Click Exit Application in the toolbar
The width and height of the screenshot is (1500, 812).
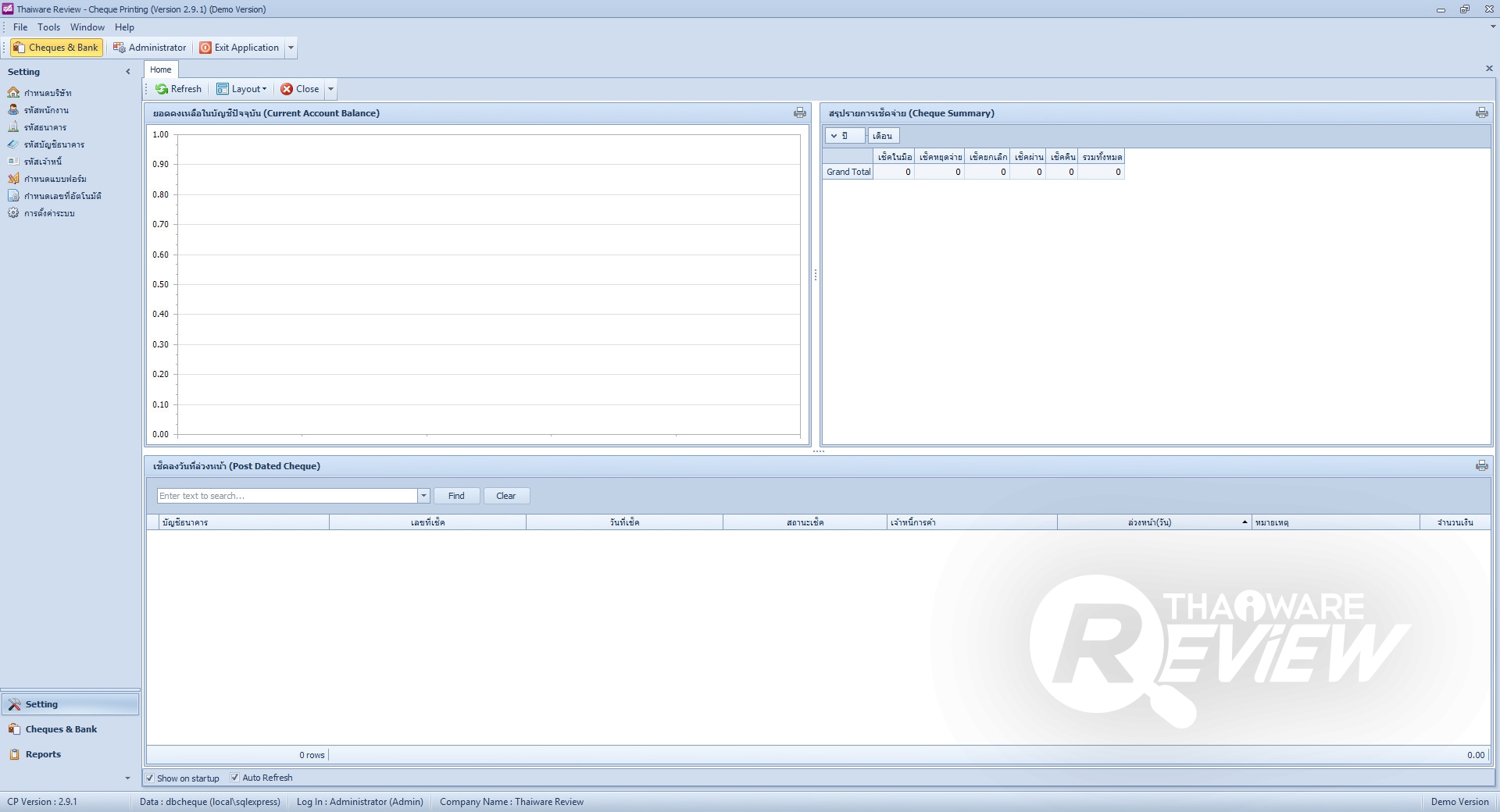click(x=239, y=48)
